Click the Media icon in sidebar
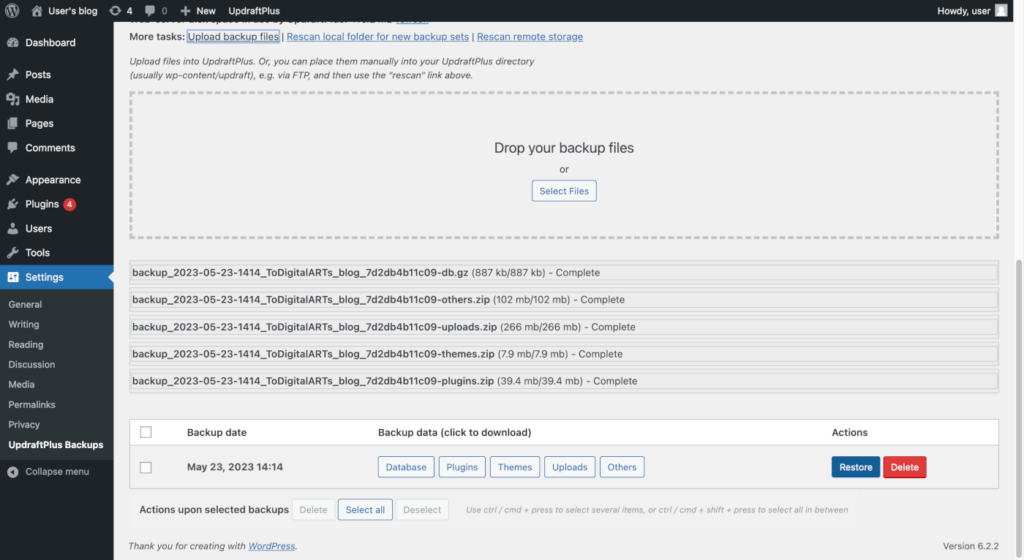 [12, 99]
